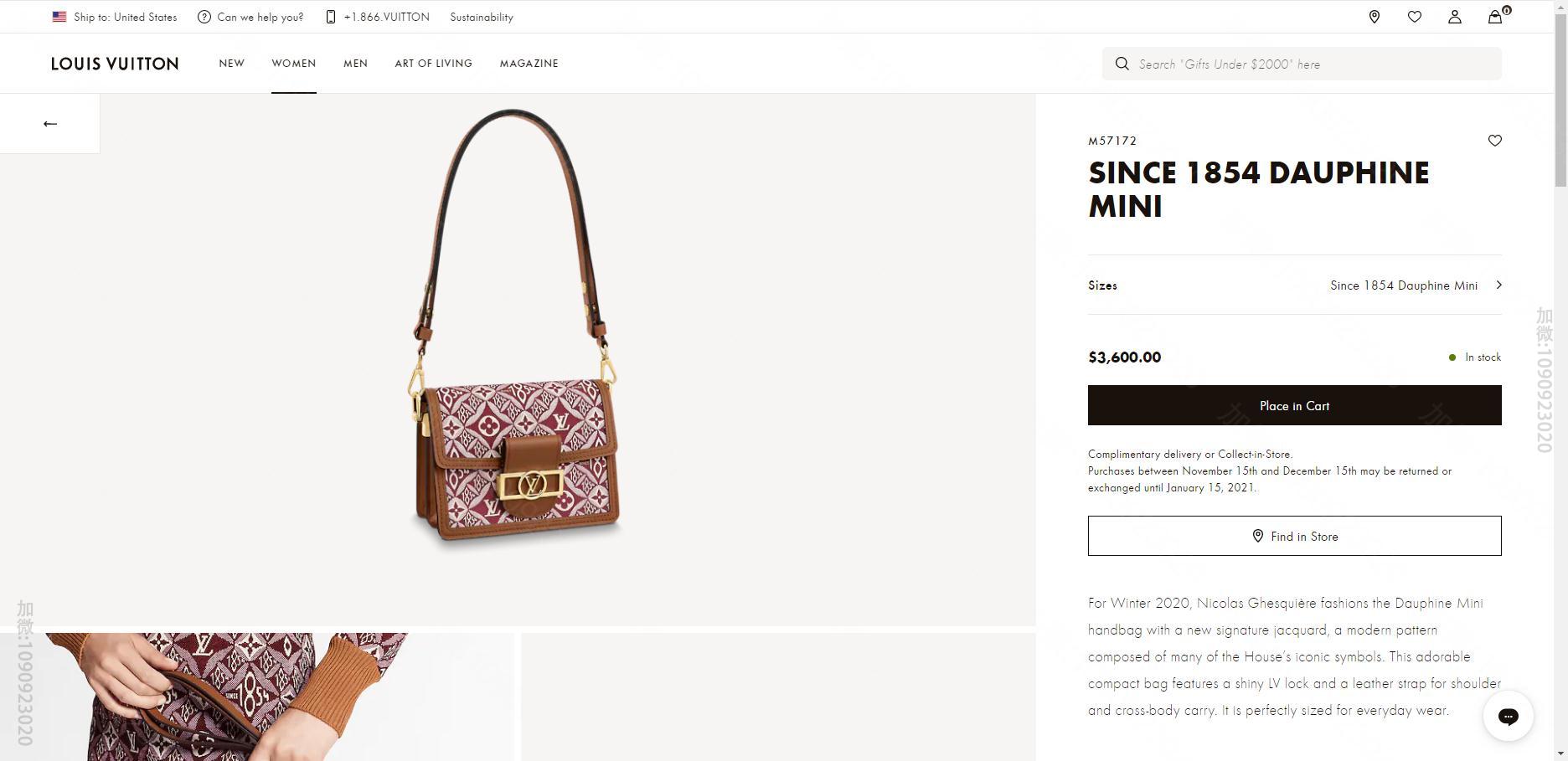Click the search magnifier icon
The height and width of the screenshot is (761, 1568).
pos(1122,64)
